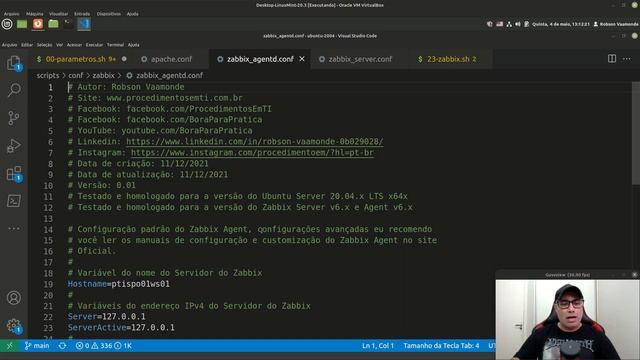Switch to the apache.conf tab

click(x=171, y=59)
